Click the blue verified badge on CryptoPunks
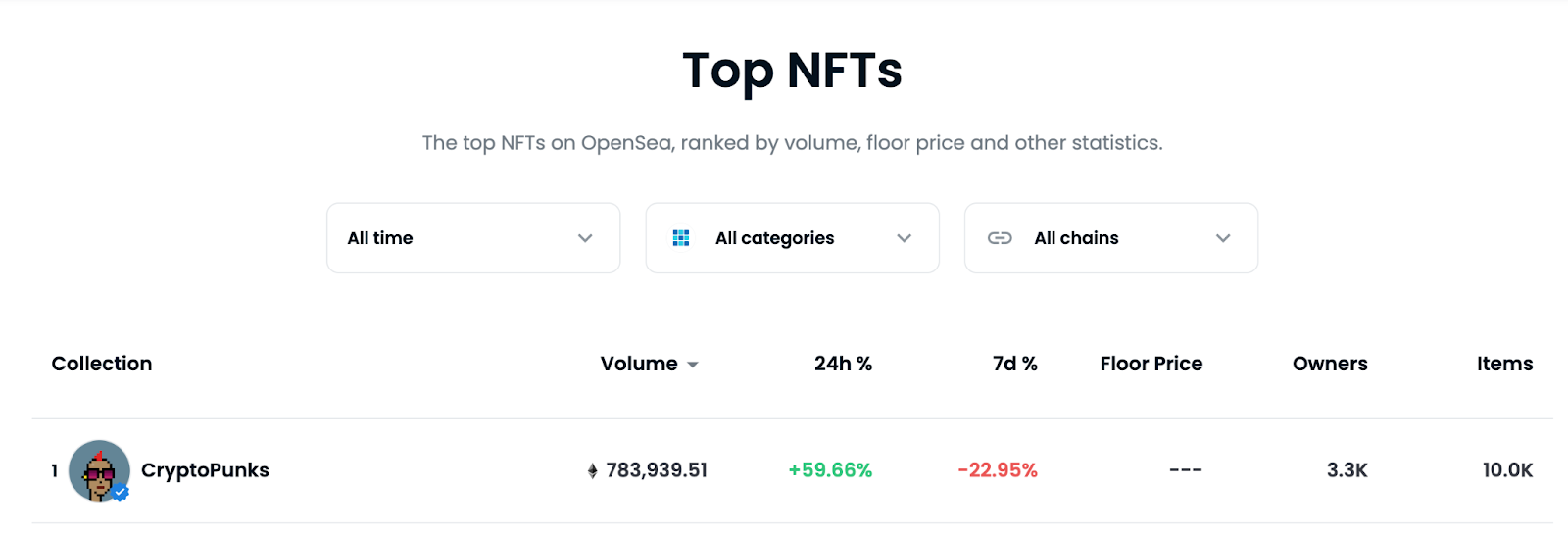 121,492
